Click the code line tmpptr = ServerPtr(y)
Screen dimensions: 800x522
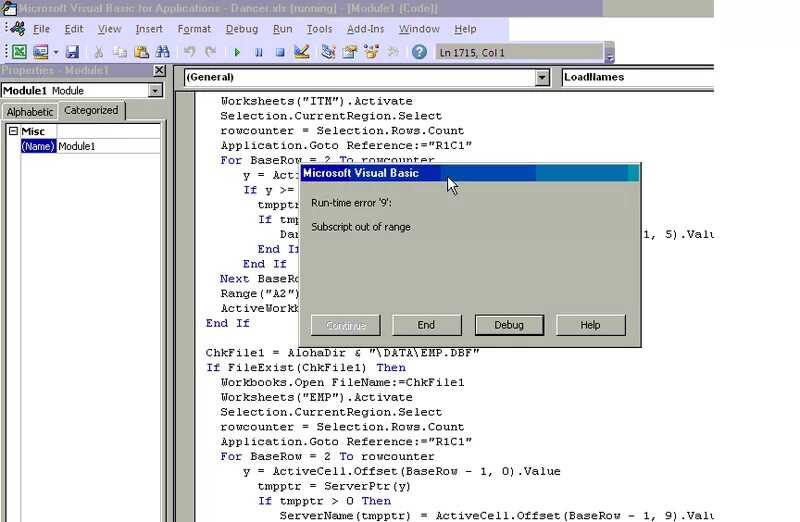pyautogui.click(x=334, y=486)
